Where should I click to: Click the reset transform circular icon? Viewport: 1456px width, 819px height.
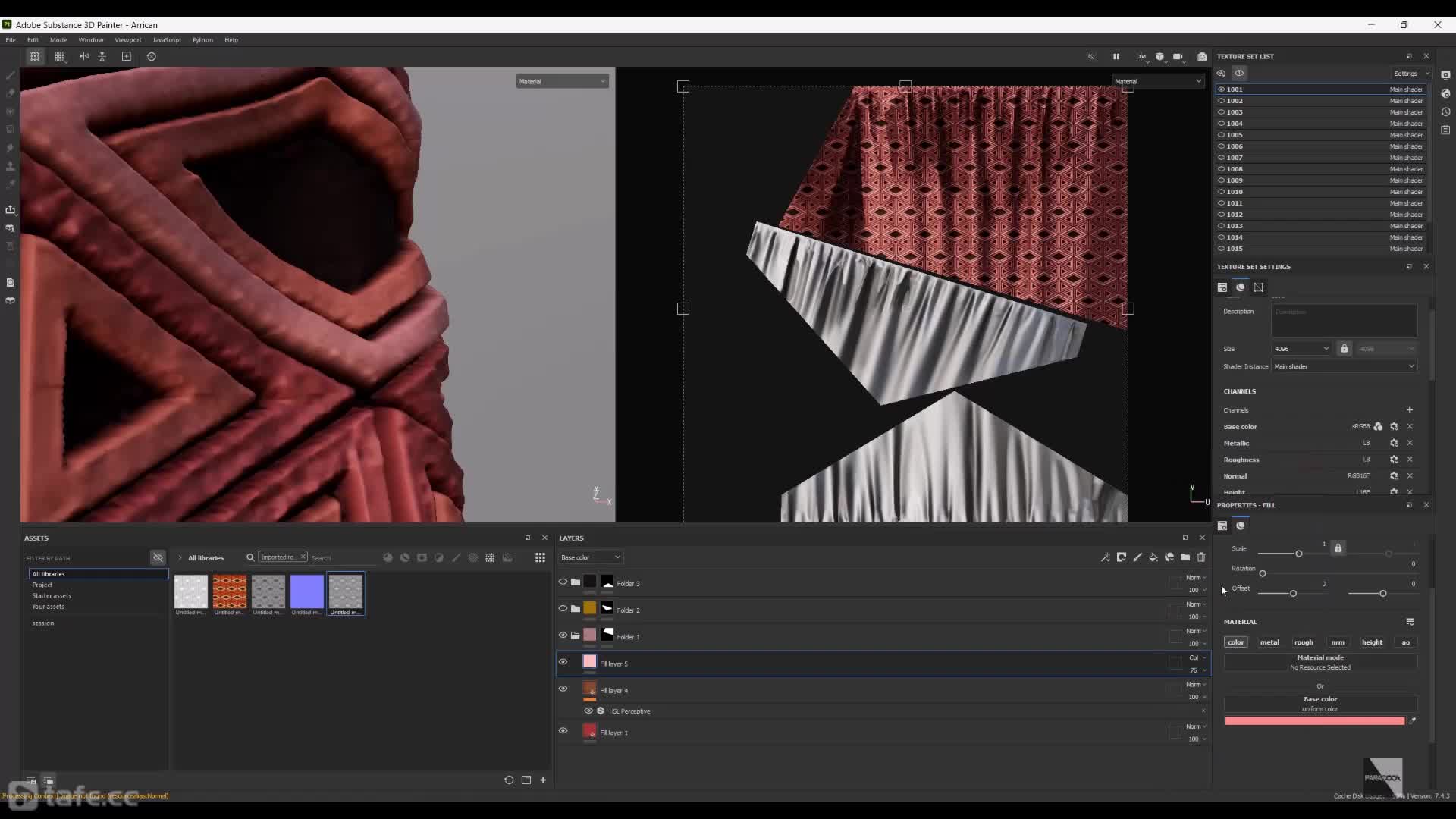tap(152, 56)
